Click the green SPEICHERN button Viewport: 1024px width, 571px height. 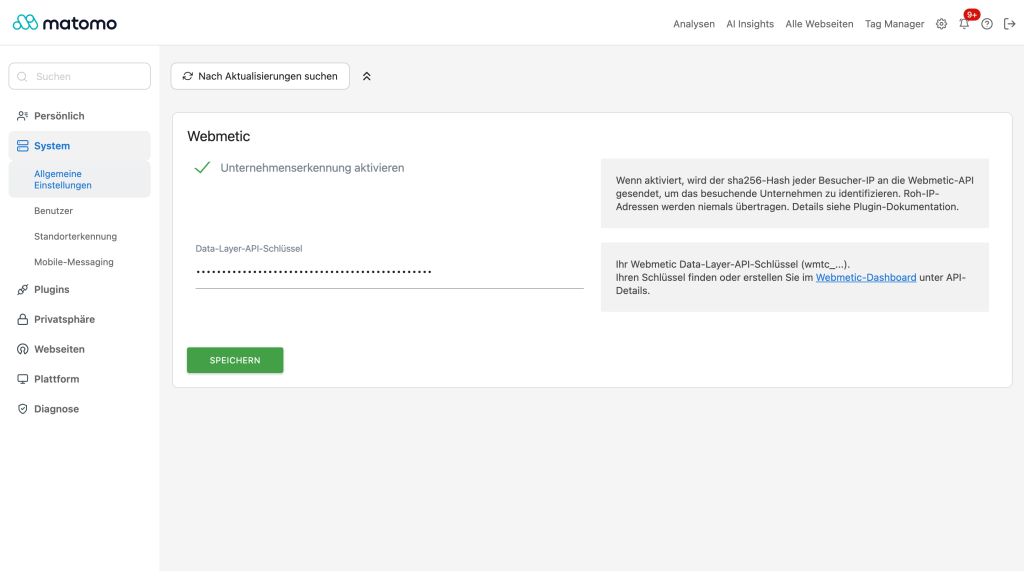pos(235,360)
